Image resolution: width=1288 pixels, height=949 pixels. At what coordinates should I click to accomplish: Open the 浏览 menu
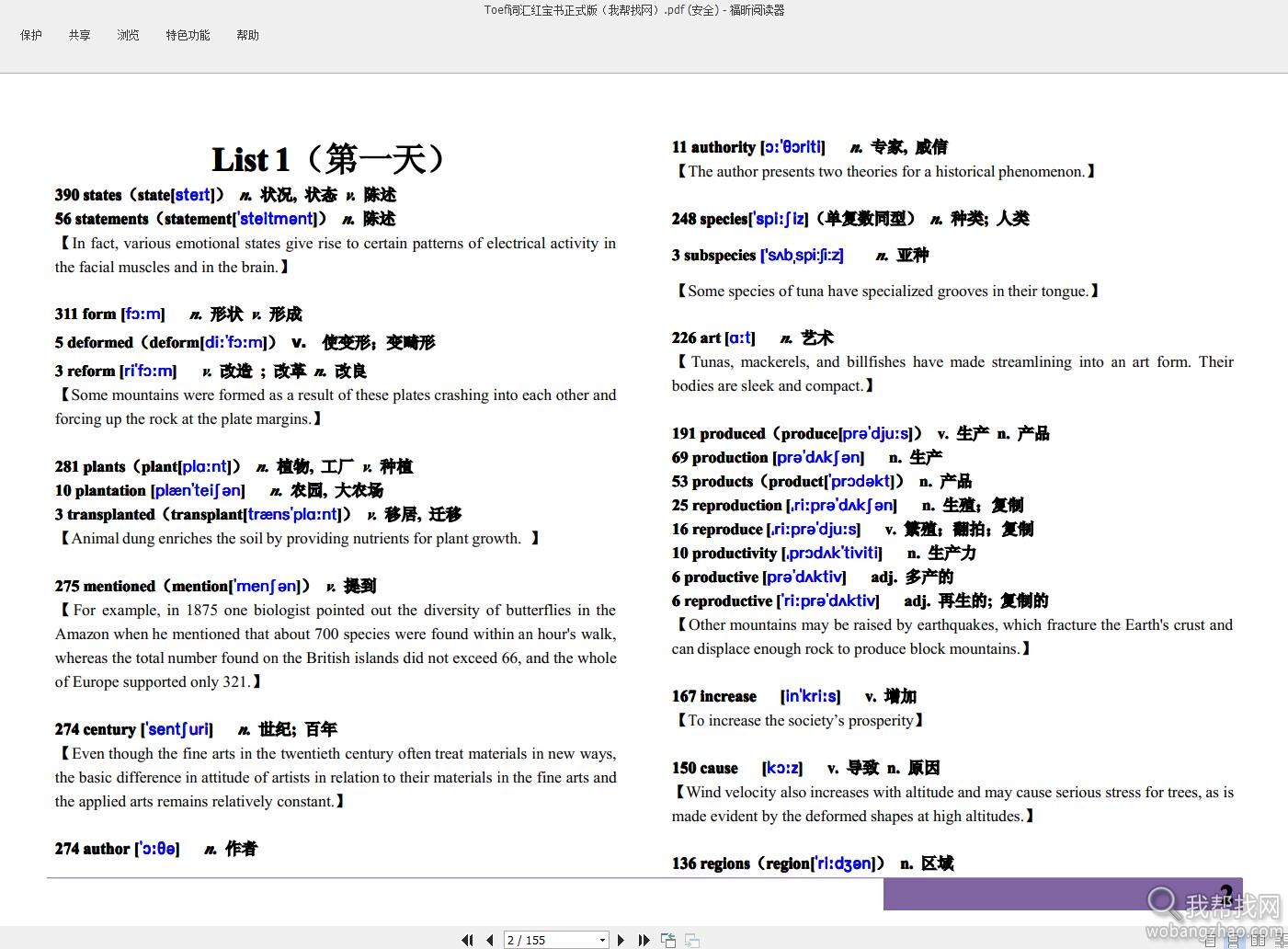pyautogui.click(x=128, y=35)
